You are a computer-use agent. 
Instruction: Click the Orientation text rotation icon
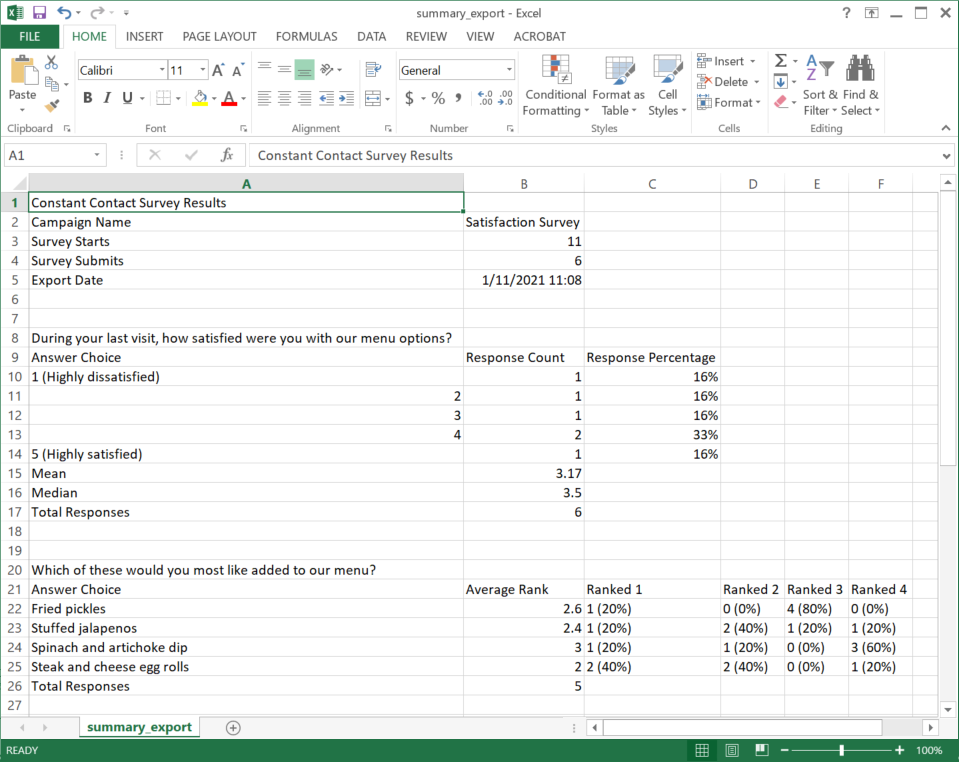pos(327,70)
